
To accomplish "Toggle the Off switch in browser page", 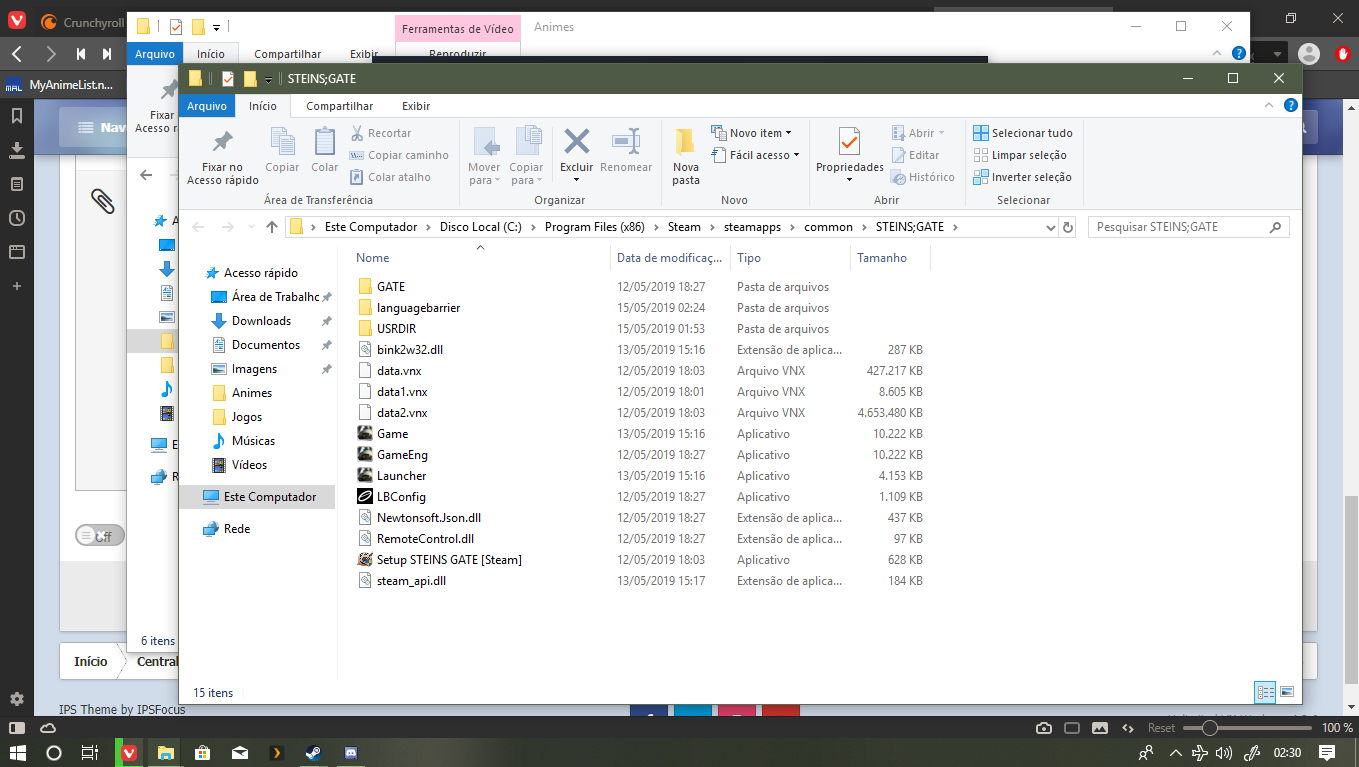I will [100, 535].
